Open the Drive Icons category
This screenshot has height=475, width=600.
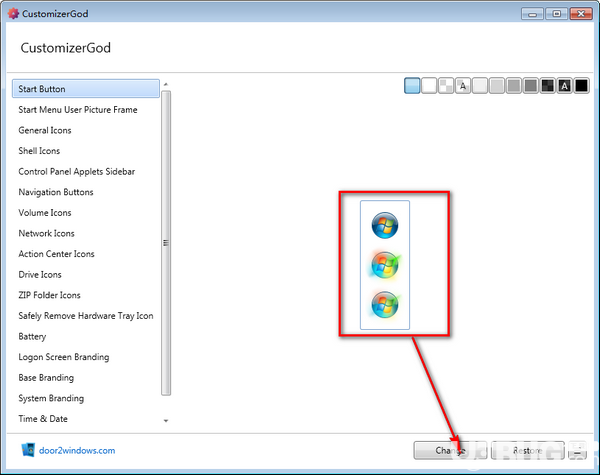click(x=40, y=275)
